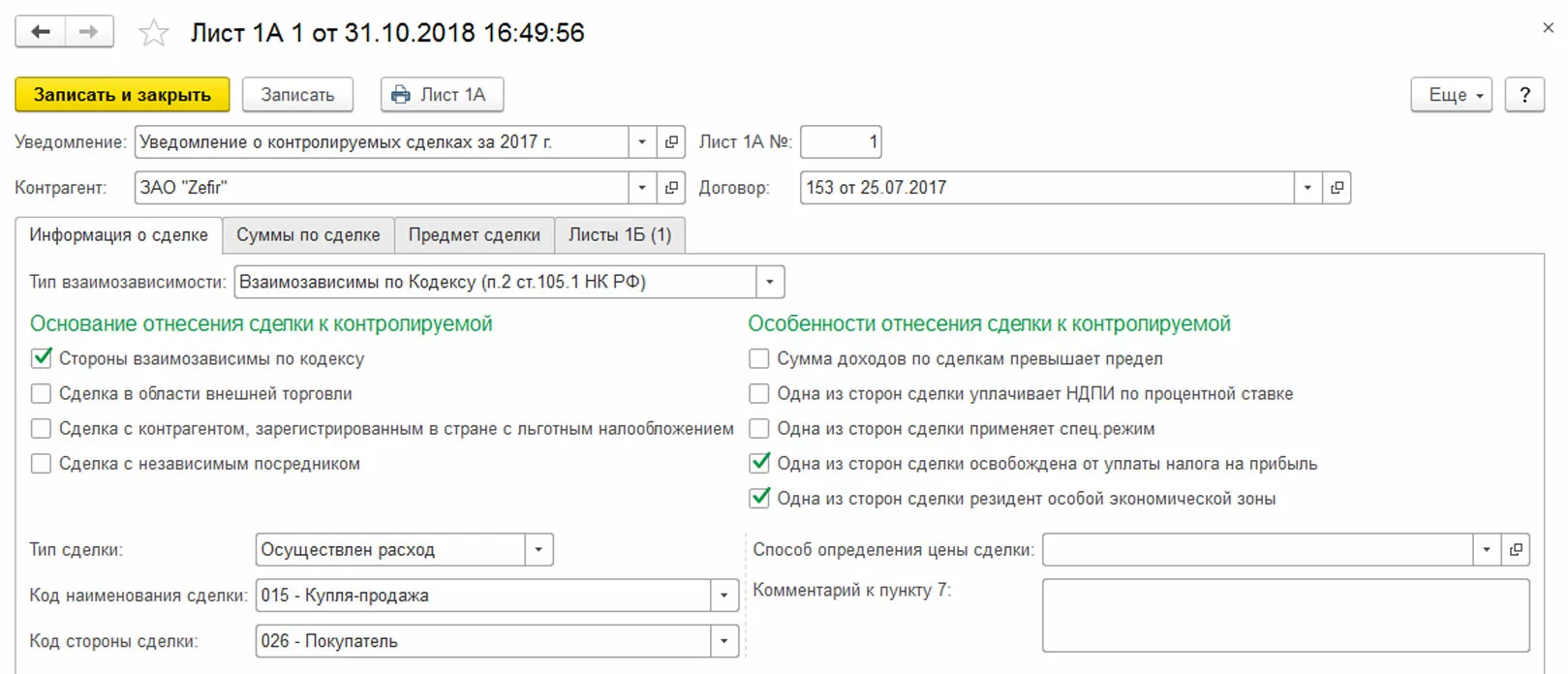
Task: Switch to Предмет сделки tab
Action: 475,235
